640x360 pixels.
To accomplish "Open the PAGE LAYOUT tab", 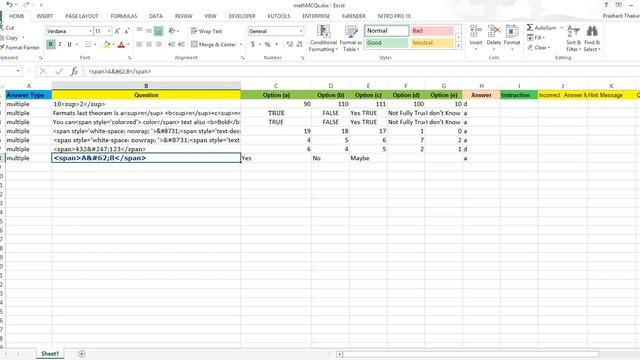I will (x=82, y=16).
